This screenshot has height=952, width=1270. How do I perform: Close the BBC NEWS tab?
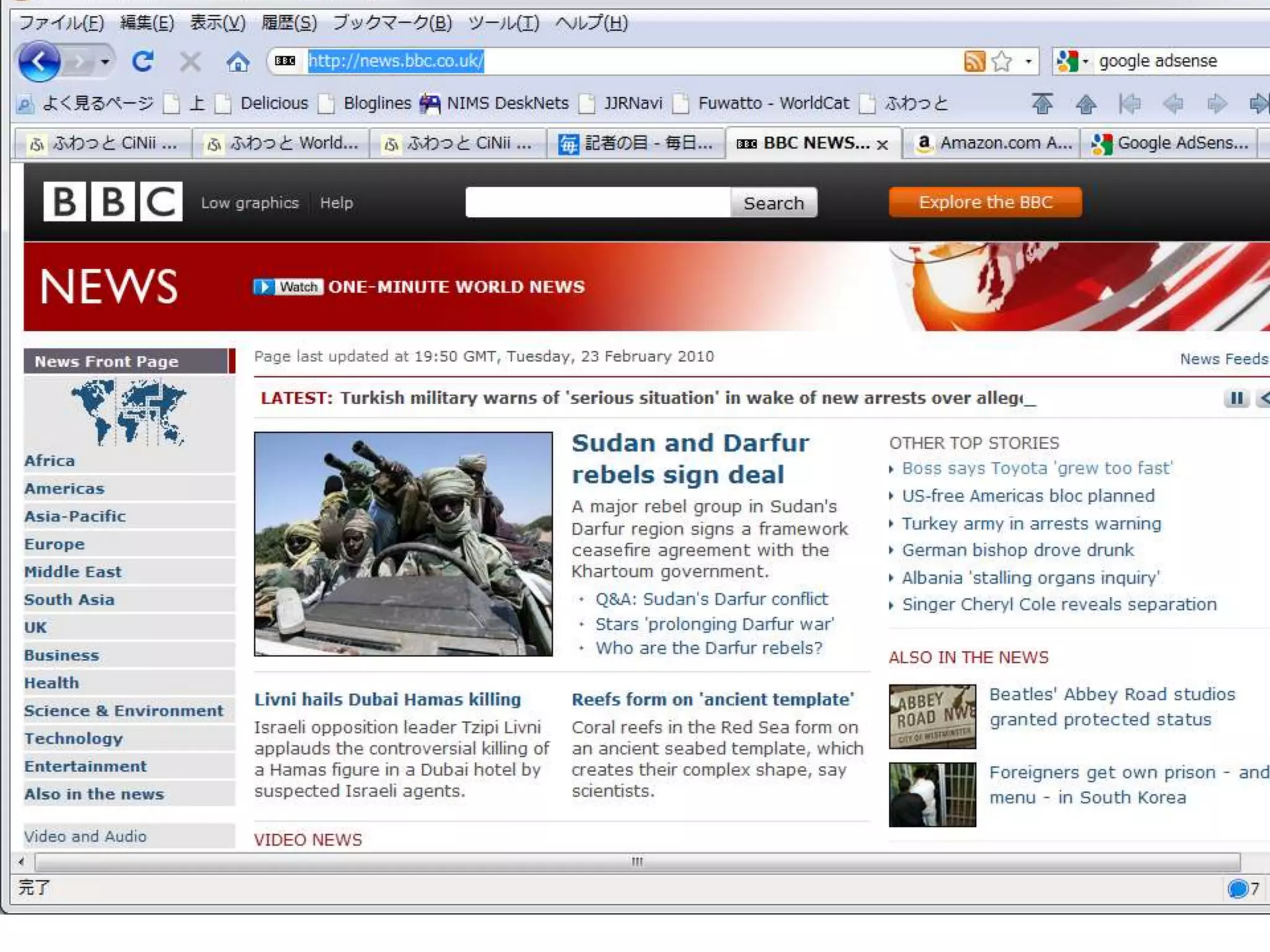click(x=882, y=145)
